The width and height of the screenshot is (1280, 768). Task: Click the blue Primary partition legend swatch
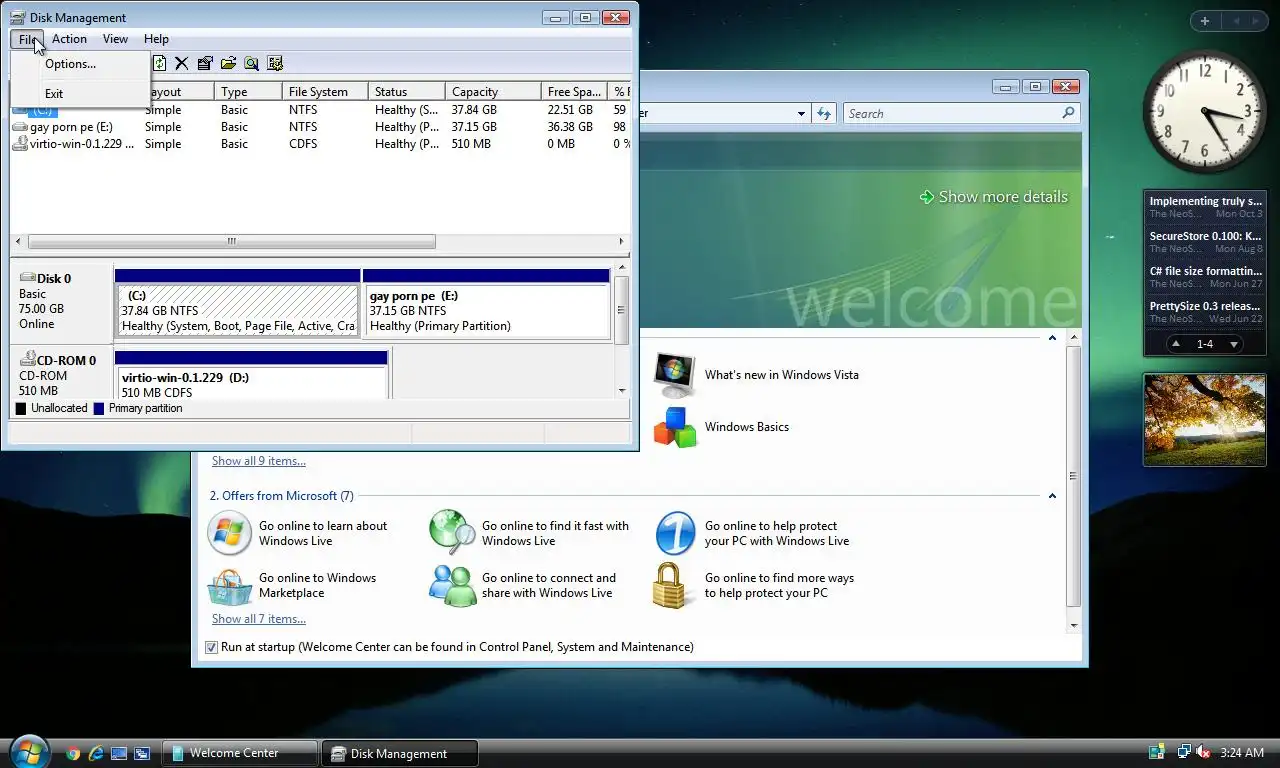click(x=99, y=408)
